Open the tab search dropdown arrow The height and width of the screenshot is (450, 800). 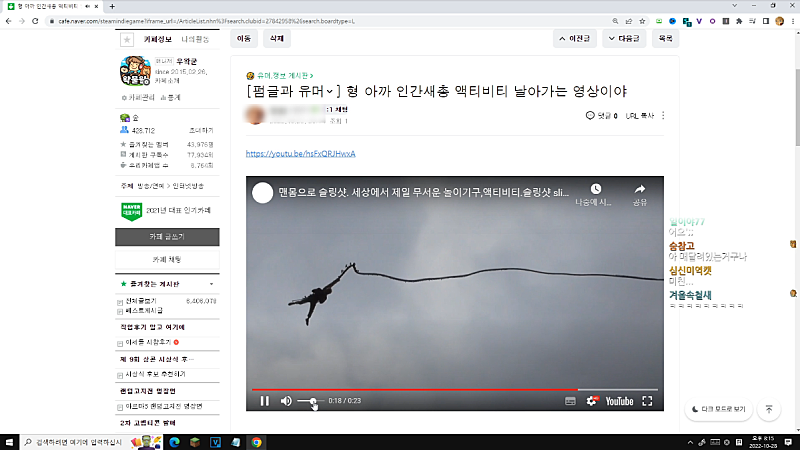pos(735,6)
